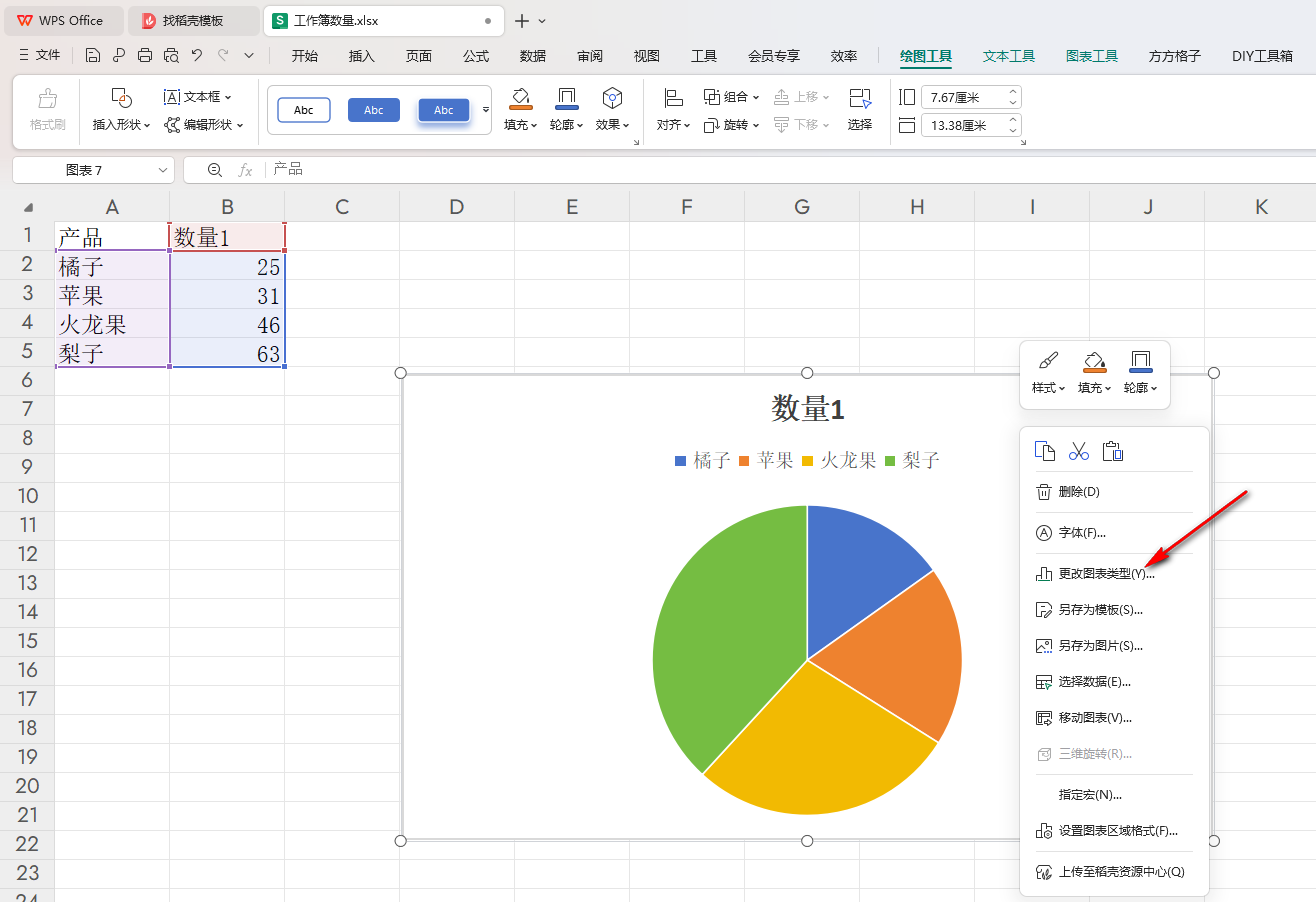Choose 指定宏(N) in context menu
The image size is (1316, 902).
click(1114, 795)
